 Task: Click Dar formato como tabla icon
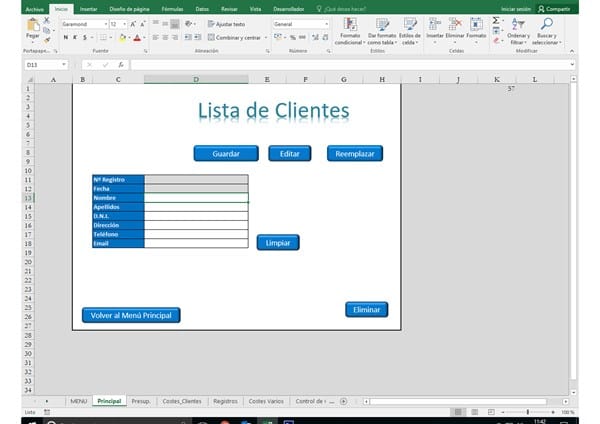(381, 25)
